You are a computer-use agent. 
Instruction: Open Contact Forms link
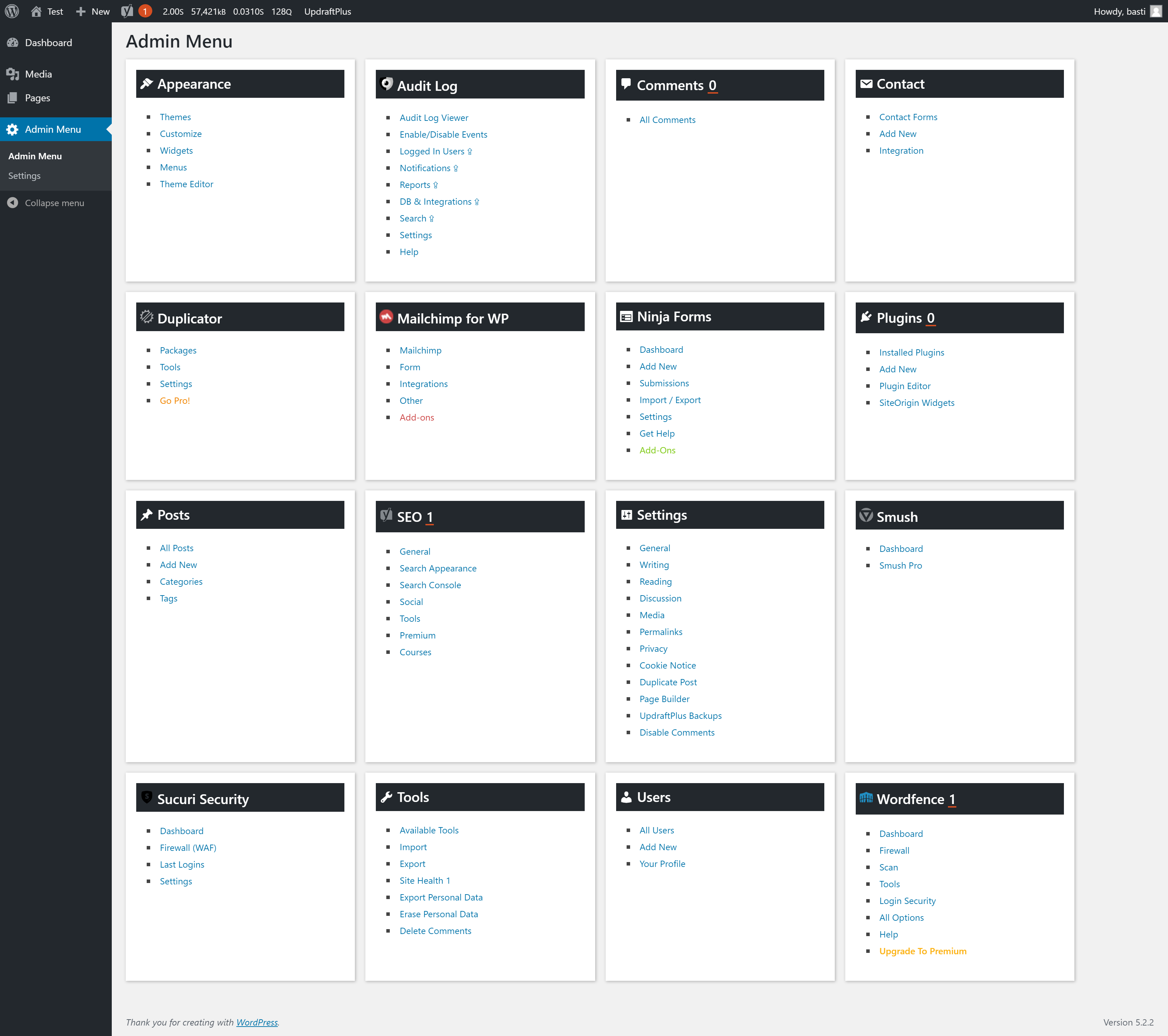pos(908,117)
